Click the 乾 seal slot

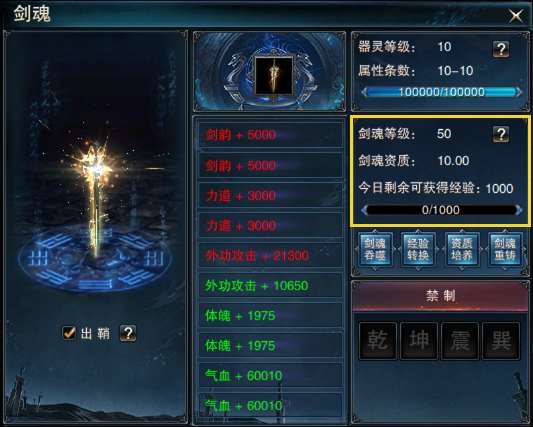[378, 341]
